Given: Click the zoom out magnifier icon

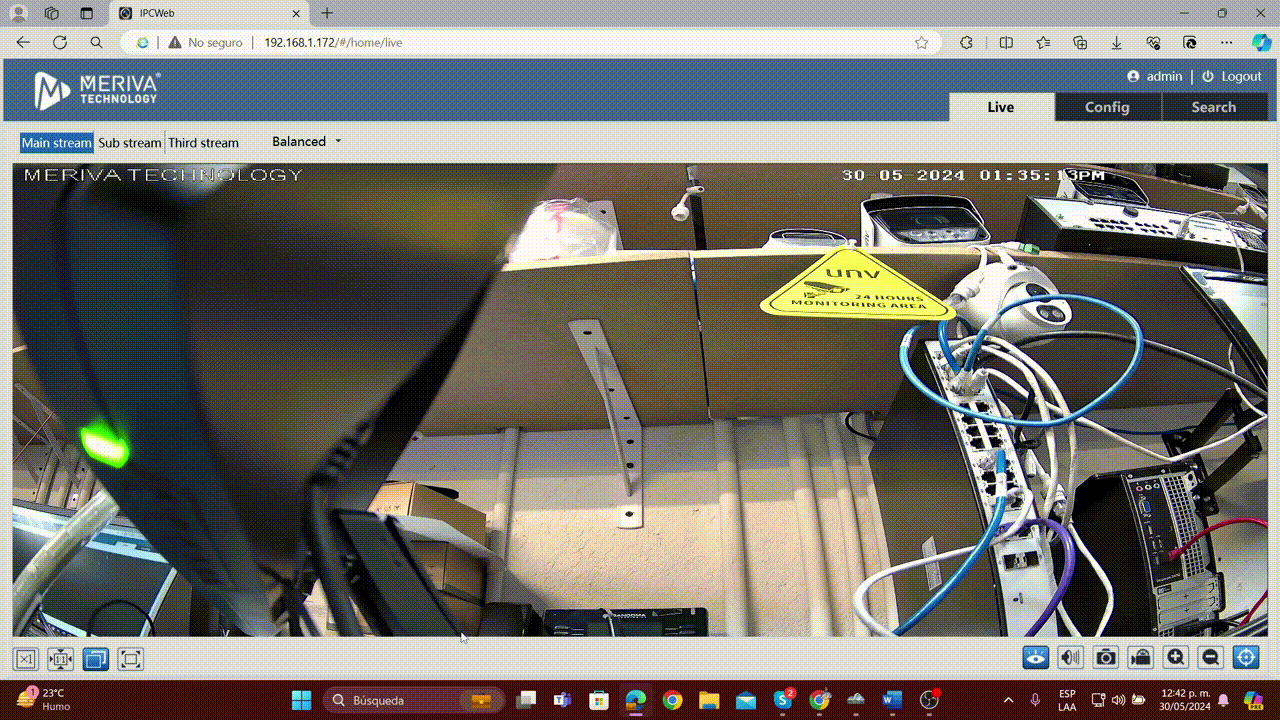Looking at the screenshot, I should click(1210, 657).
